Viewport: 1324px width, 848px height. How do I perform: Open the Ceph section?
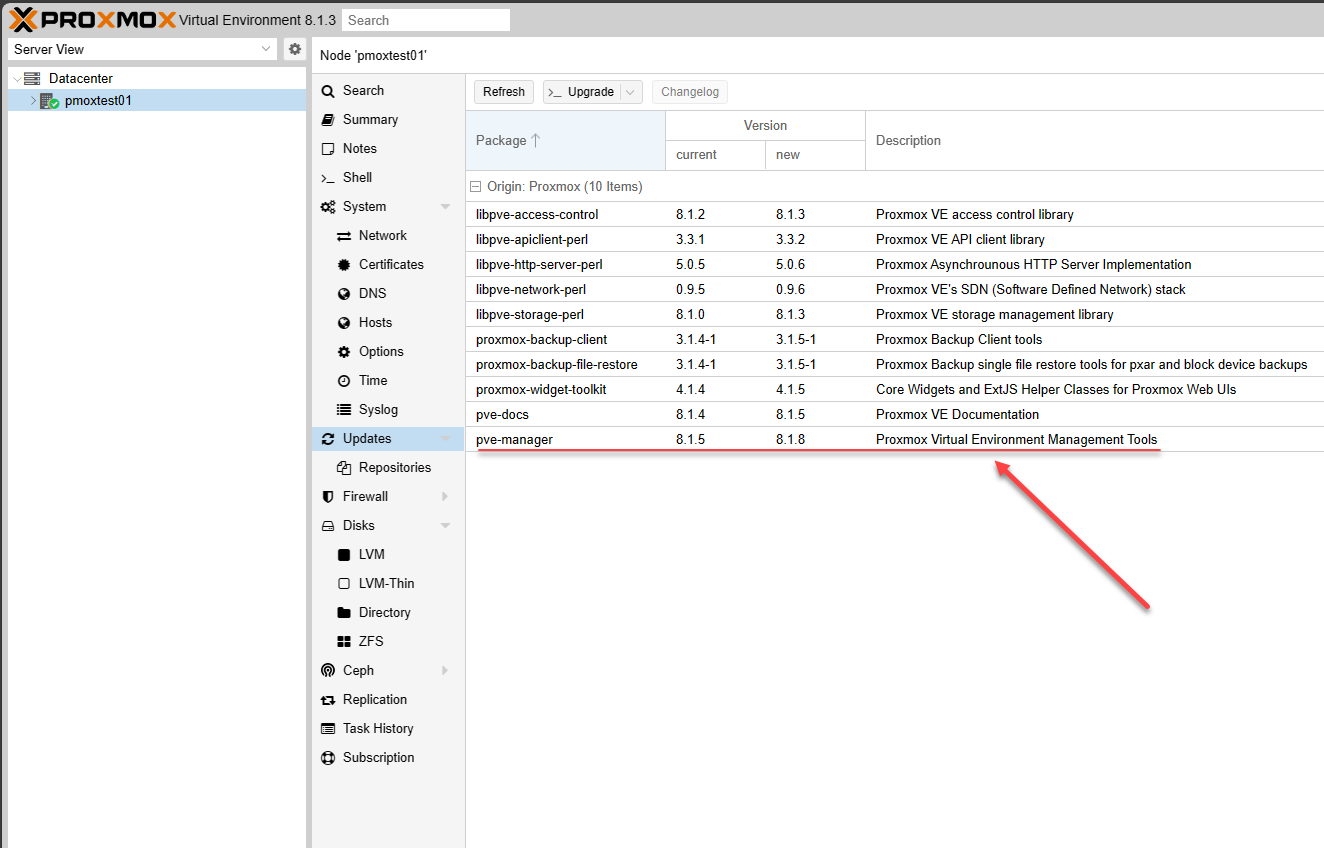(357, 670)
